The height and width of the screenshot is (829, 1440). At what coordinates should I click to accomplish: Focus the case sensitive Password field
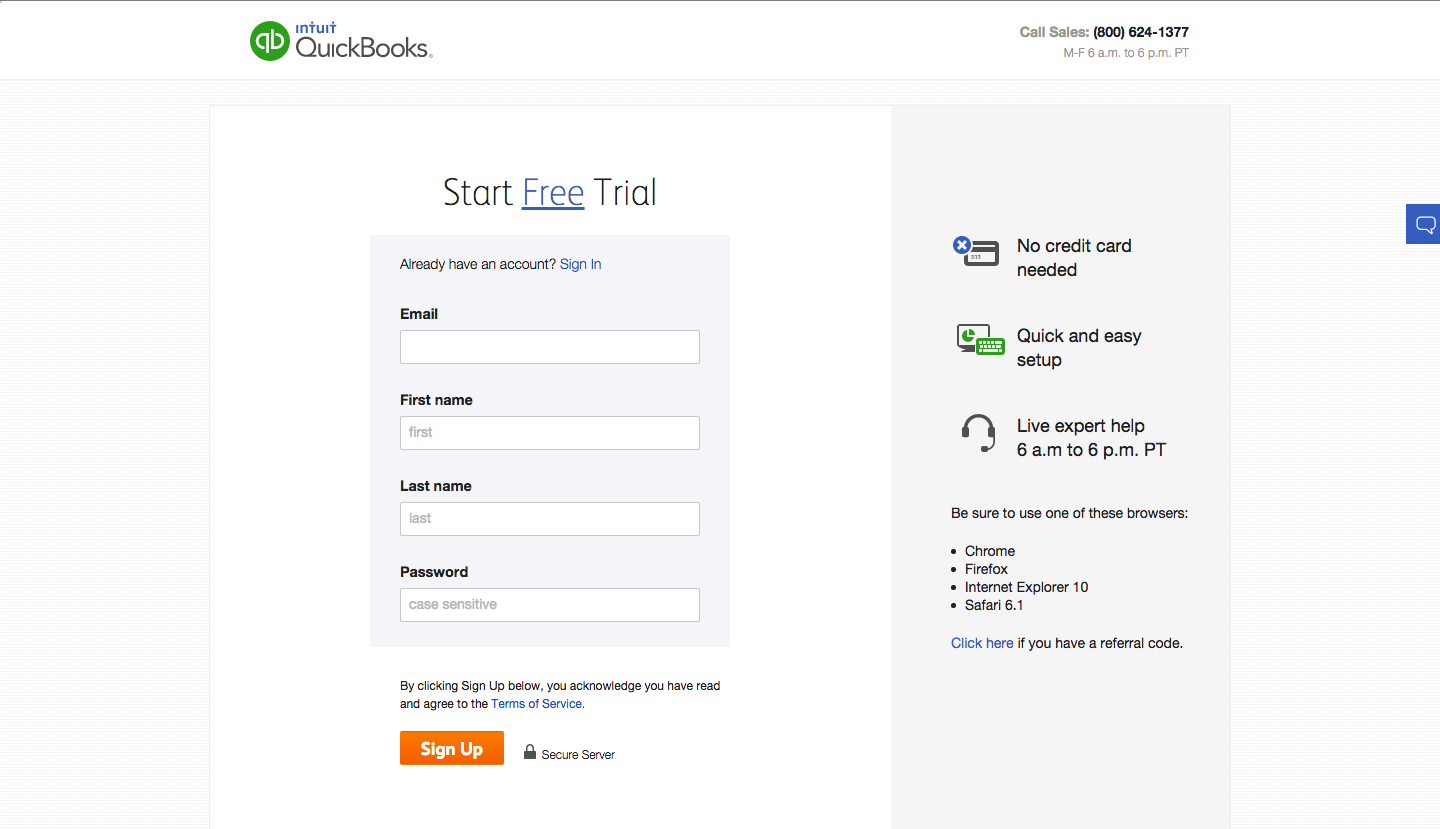pyautogui.click(x=549, y=605)
